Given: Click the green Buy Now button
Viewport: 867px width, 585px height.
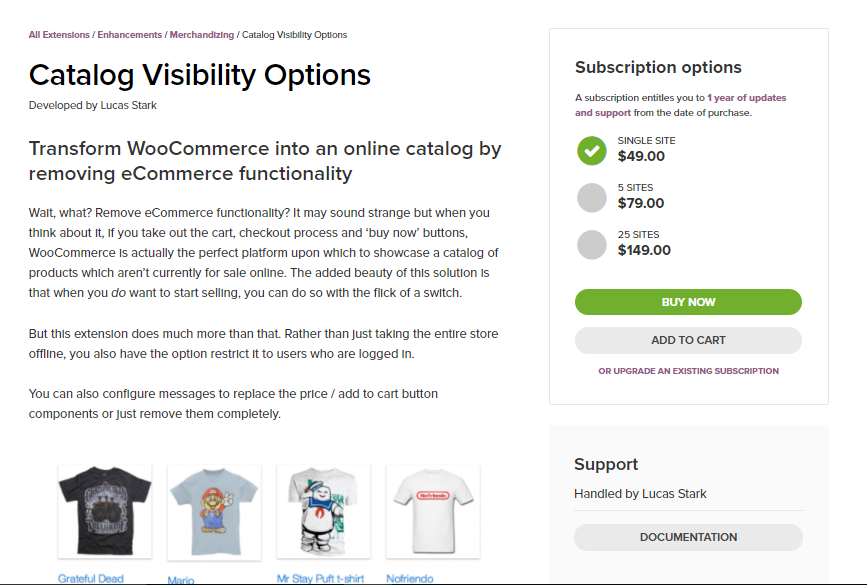Looking at the screenshot, I should pyautogui.click(x=688, y=302).
